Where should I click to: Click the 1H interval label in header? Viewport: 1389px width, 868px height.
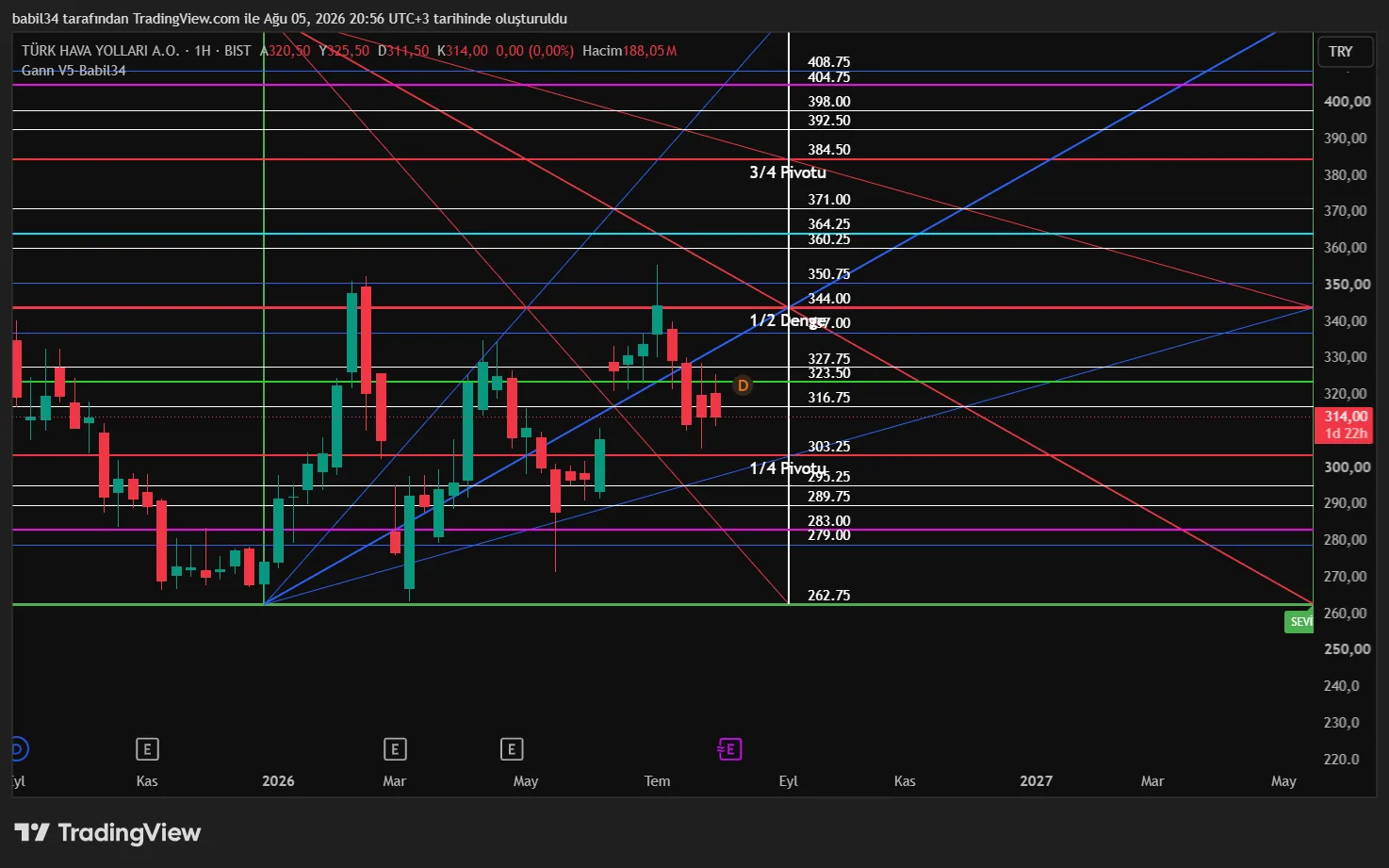tap(203, 51)
